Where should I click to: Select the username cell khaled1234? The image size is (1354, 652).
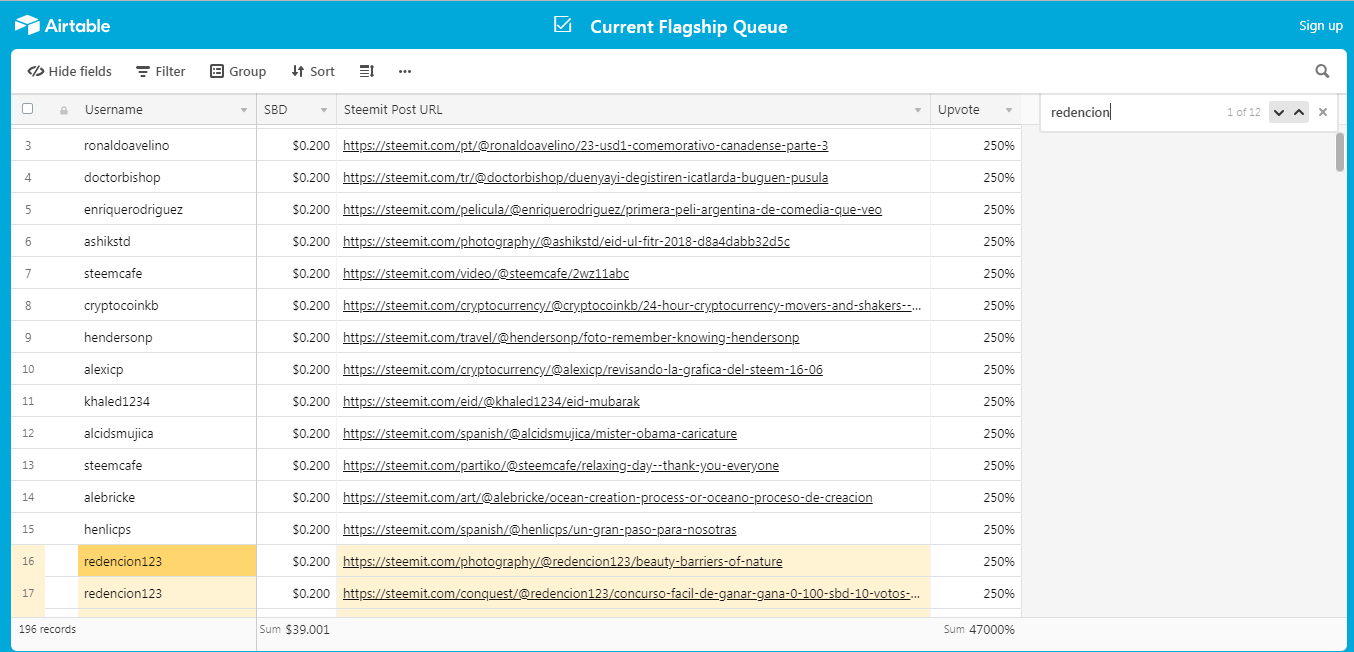(x=167, y=402)
